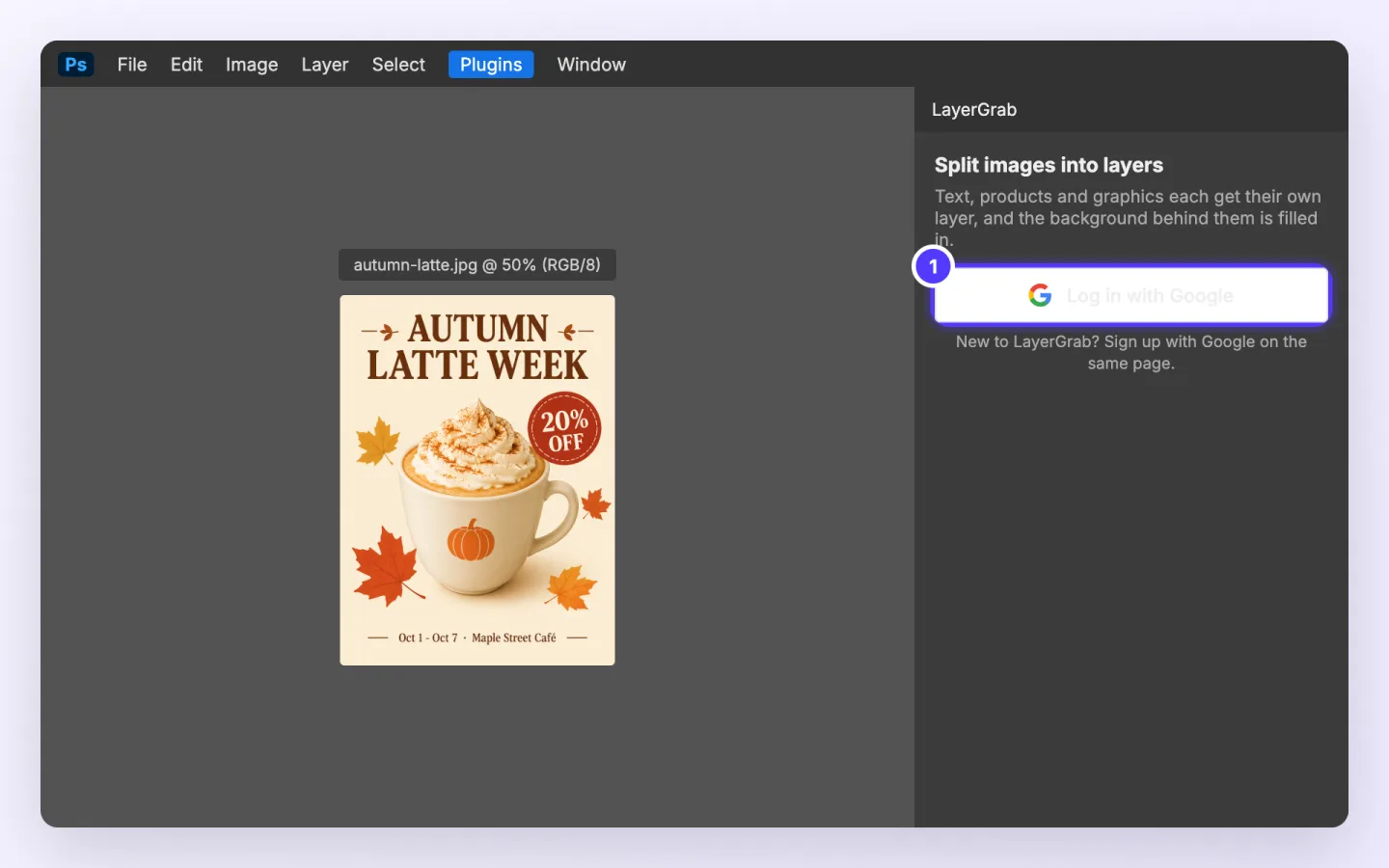Open the Edit menu
1389x868 pixels.
[186, 65]
